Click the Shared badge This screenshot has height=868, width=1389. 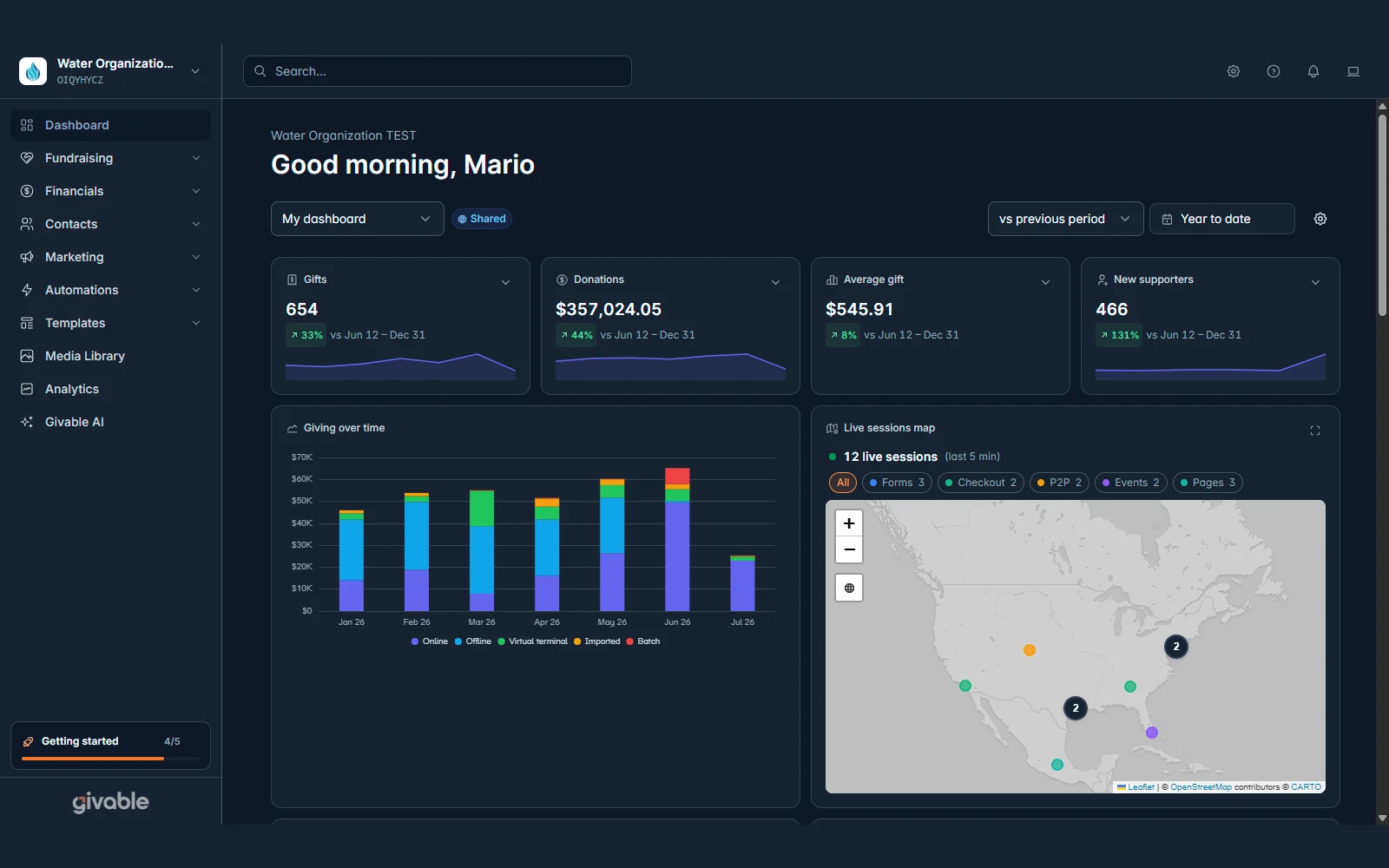482,219
